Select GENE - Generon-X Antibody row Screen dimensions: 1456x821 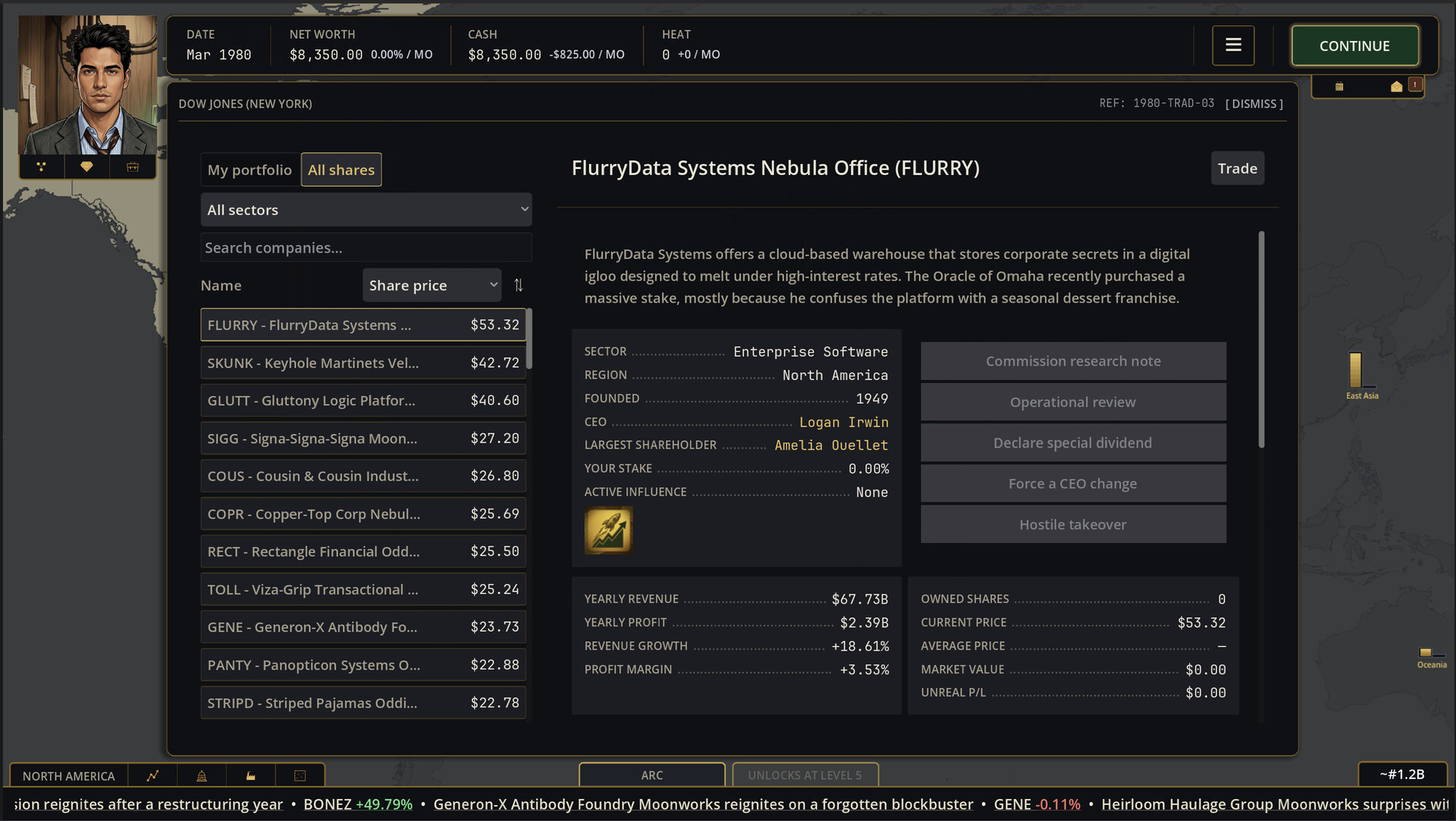(363, 627)
